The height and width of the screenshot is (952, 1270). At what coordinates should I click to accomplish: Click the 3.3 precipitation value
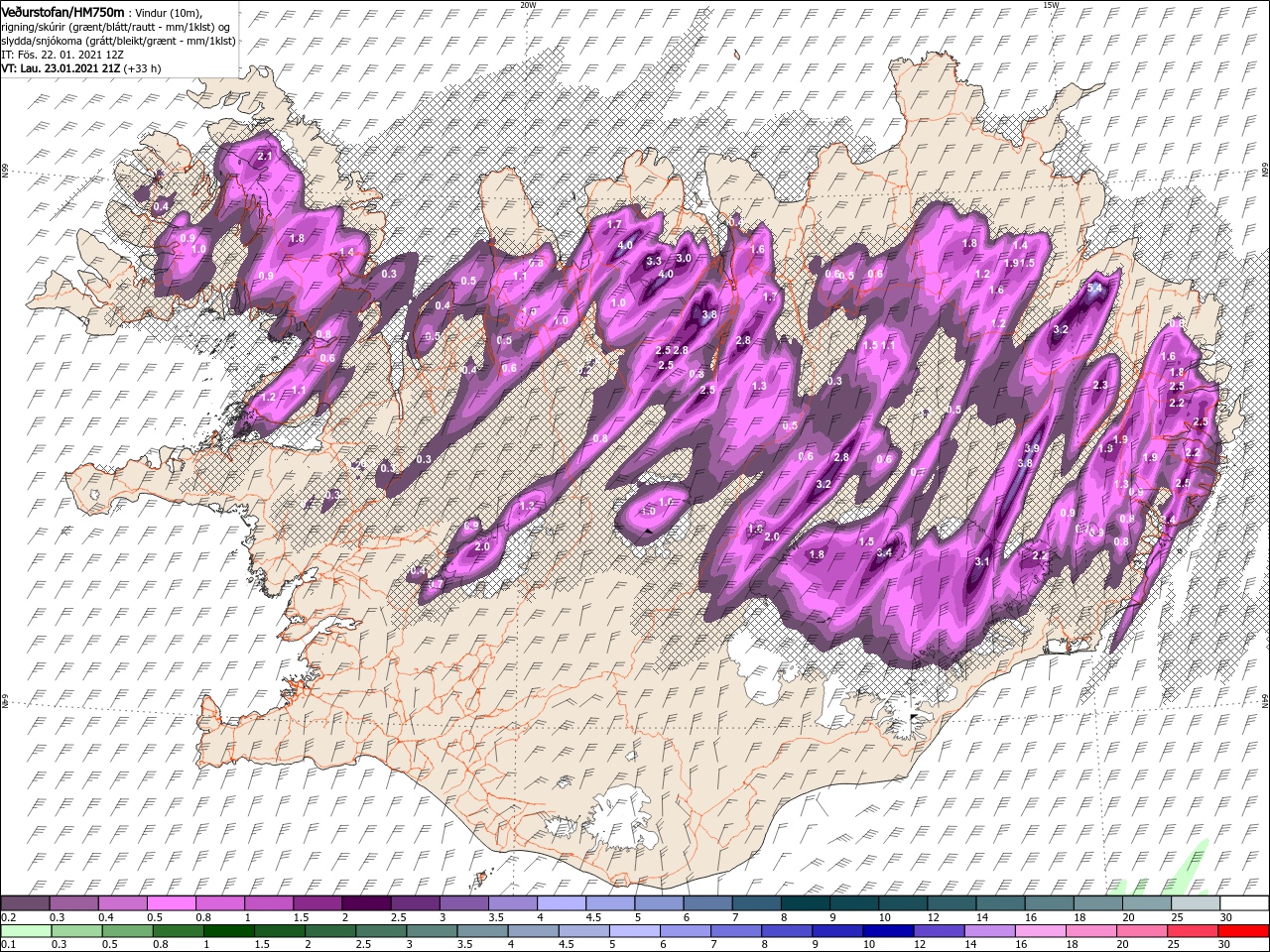654,261
